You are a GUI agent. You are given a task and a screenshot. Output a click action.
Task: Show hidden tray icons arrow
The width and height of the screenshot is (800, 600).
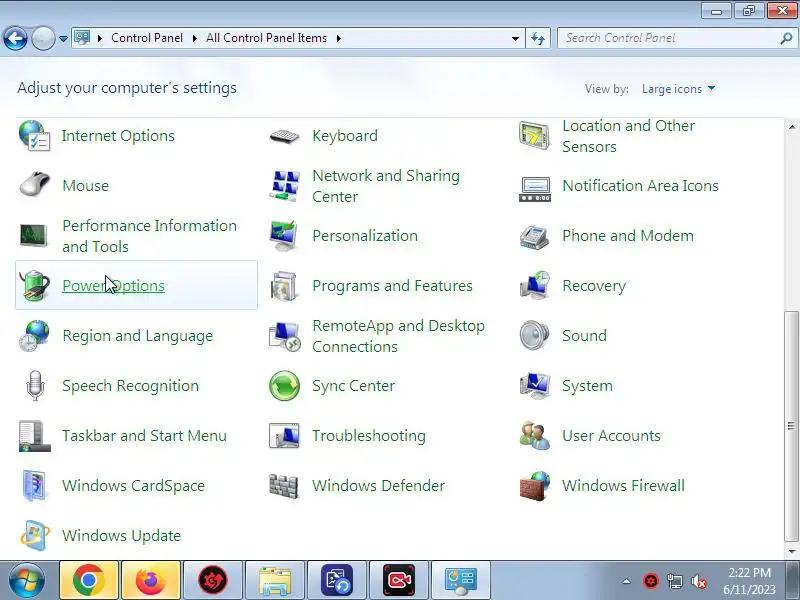[x=626, y=581]
